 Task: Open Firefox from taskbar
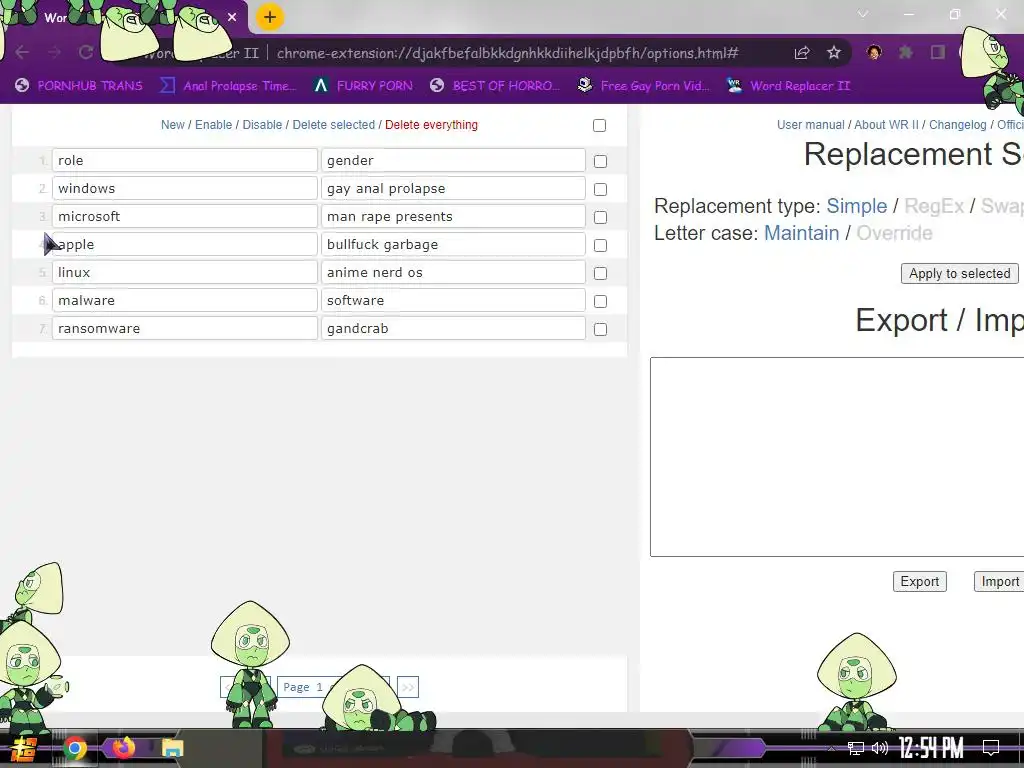123,748
